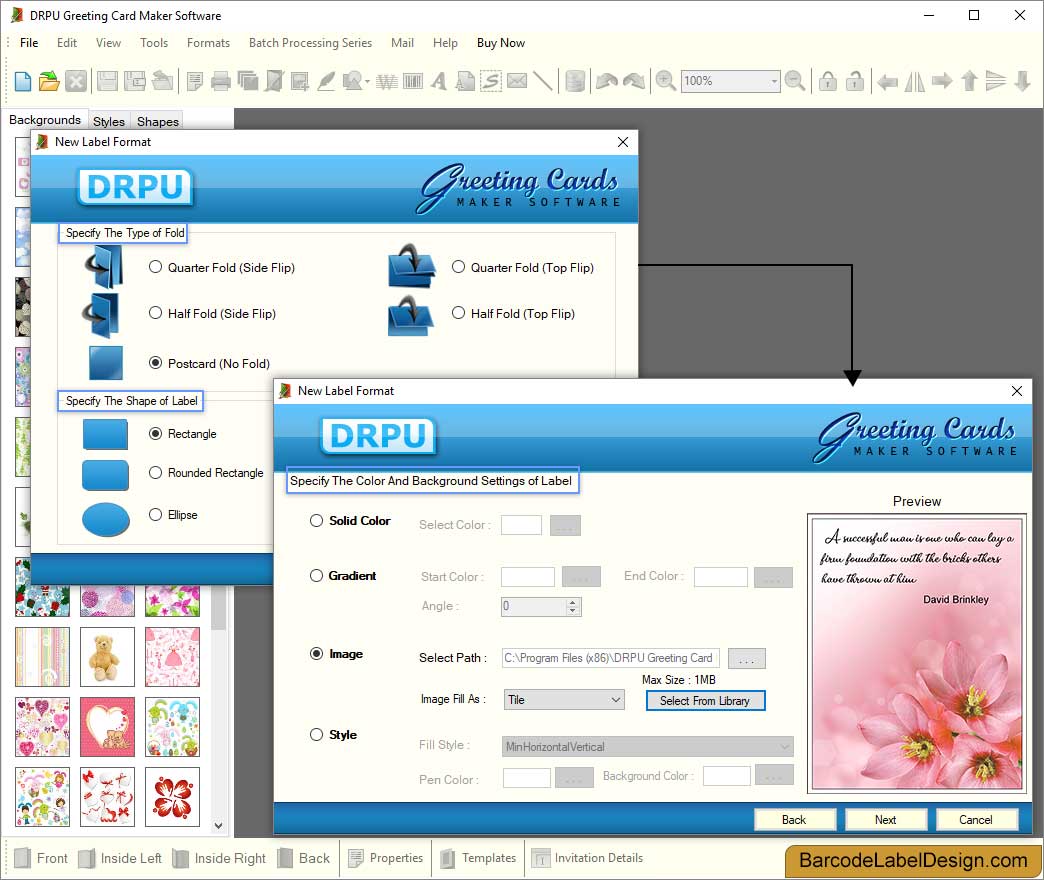This screenshot has width=1044, height=880.
Task: Click the Zoom Out magnifier icon
Action: pyautogui.click(x=795, y=81)
